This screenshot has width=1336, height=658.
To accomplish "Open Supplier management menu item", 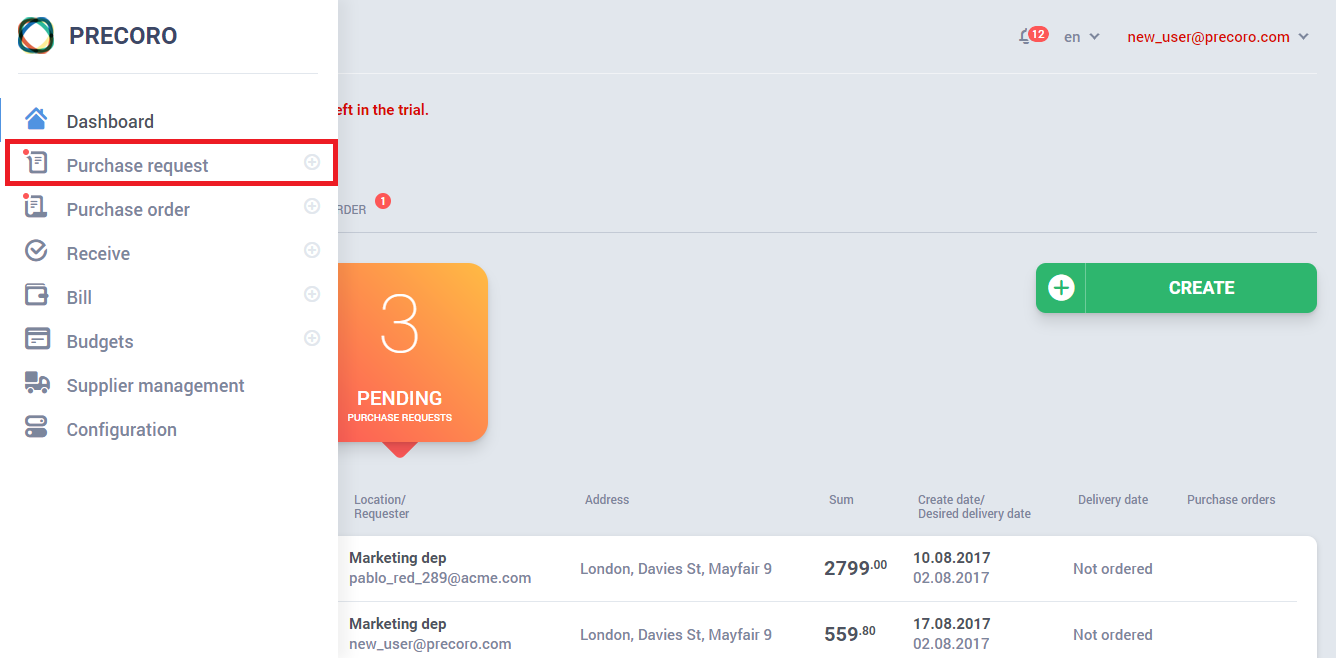I will [155, 385].
